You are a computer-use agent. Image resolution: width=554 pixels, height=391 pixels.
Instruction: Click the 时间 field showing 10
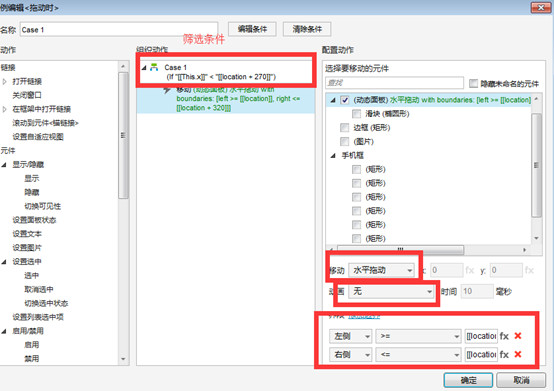point(477,291)
